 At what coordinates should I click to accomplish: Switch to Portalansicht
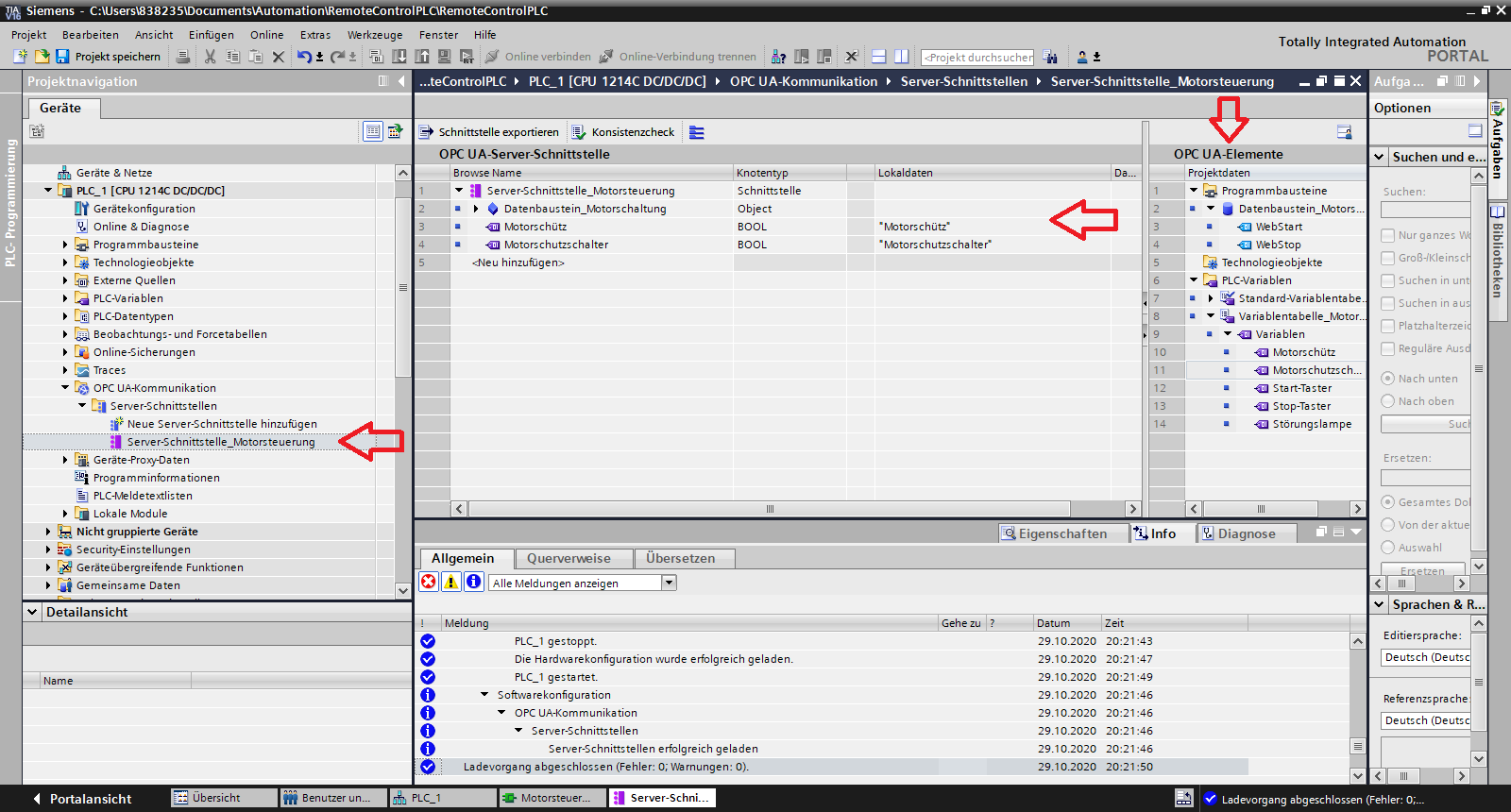tap(82, 799)
